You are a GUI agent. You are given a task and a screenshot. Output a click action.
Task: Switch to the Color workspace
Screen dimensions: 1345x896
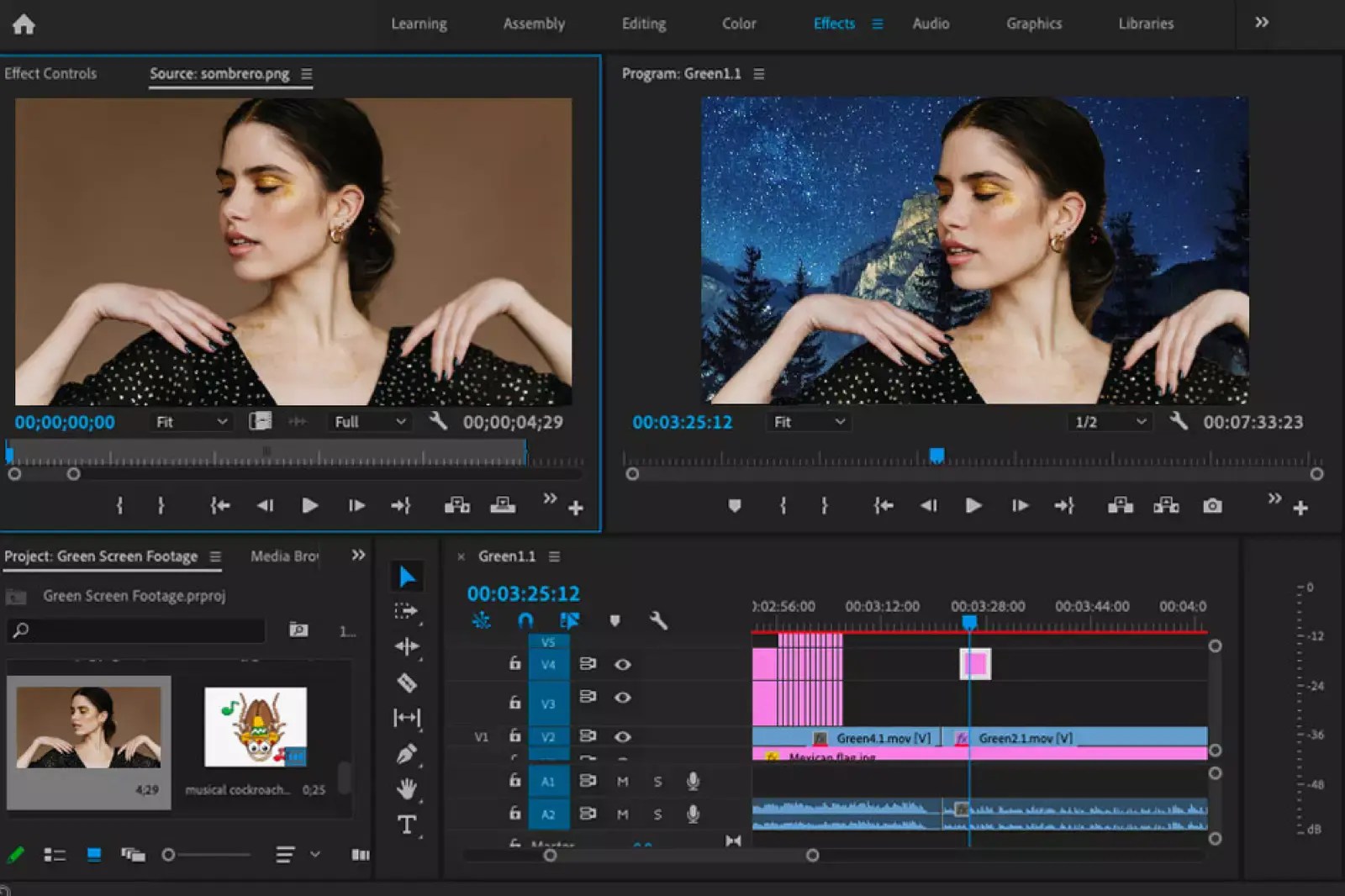tap(738, 24)
